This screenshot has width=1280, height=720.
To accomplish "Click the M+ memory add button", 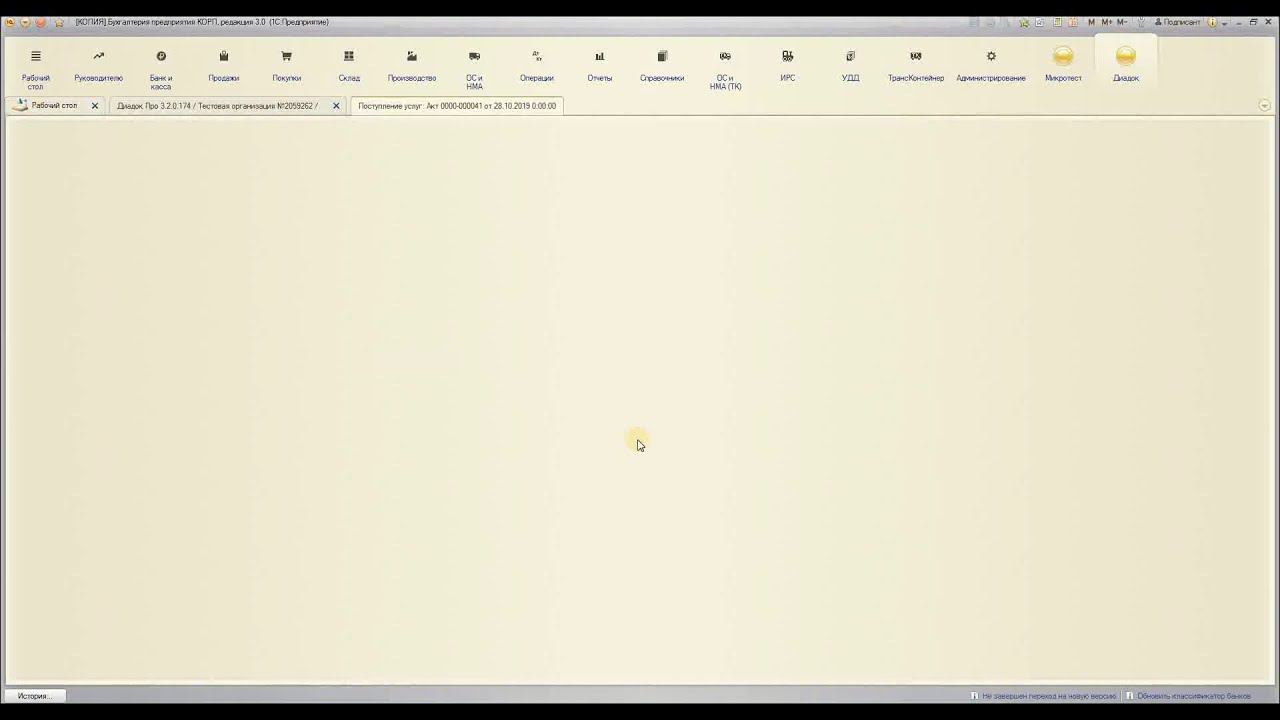I will pyautogui.click(x=1107, y=22).
